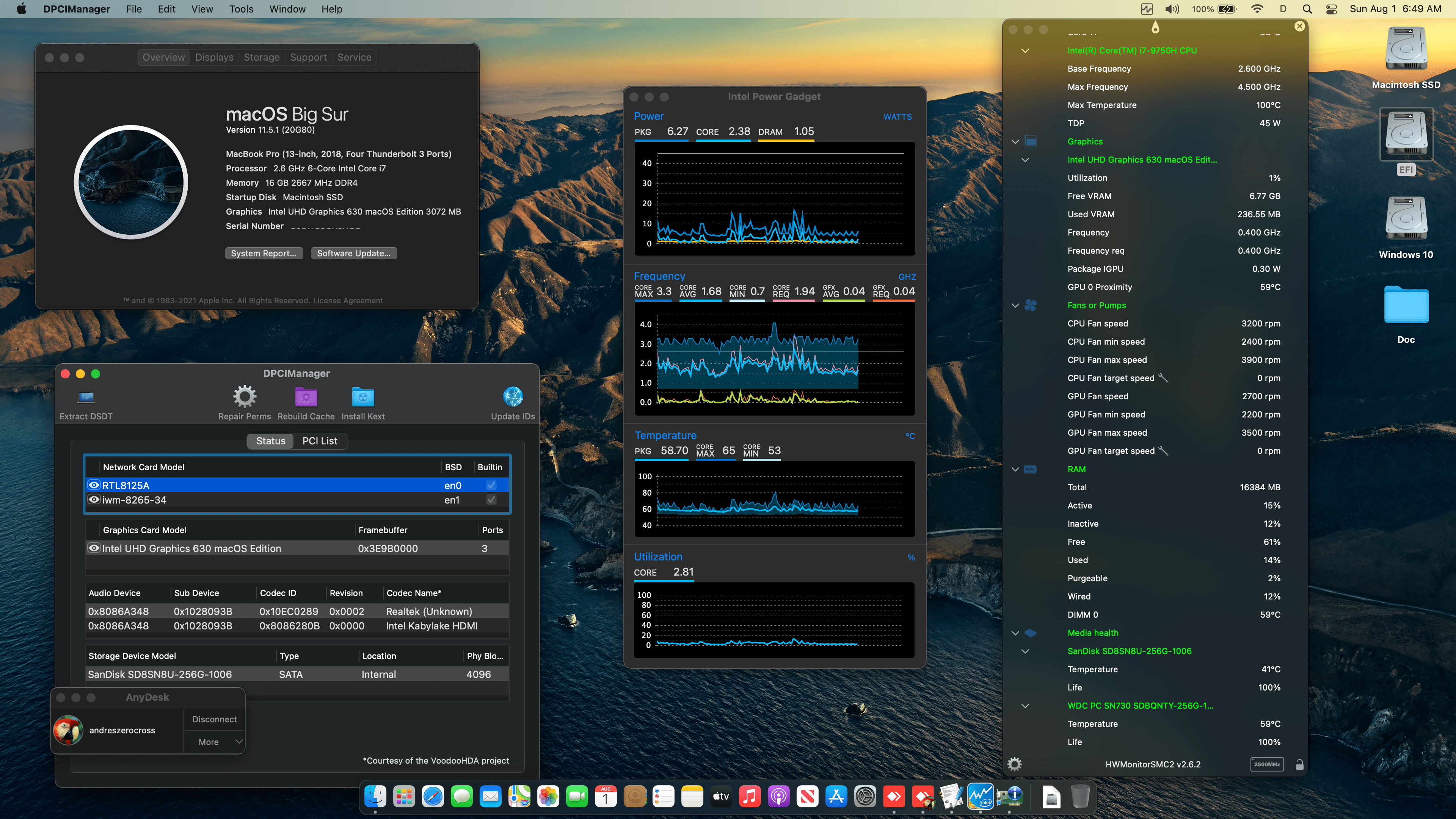Collapse the WDC PC SN730 disk entry

click(1025, 705)
